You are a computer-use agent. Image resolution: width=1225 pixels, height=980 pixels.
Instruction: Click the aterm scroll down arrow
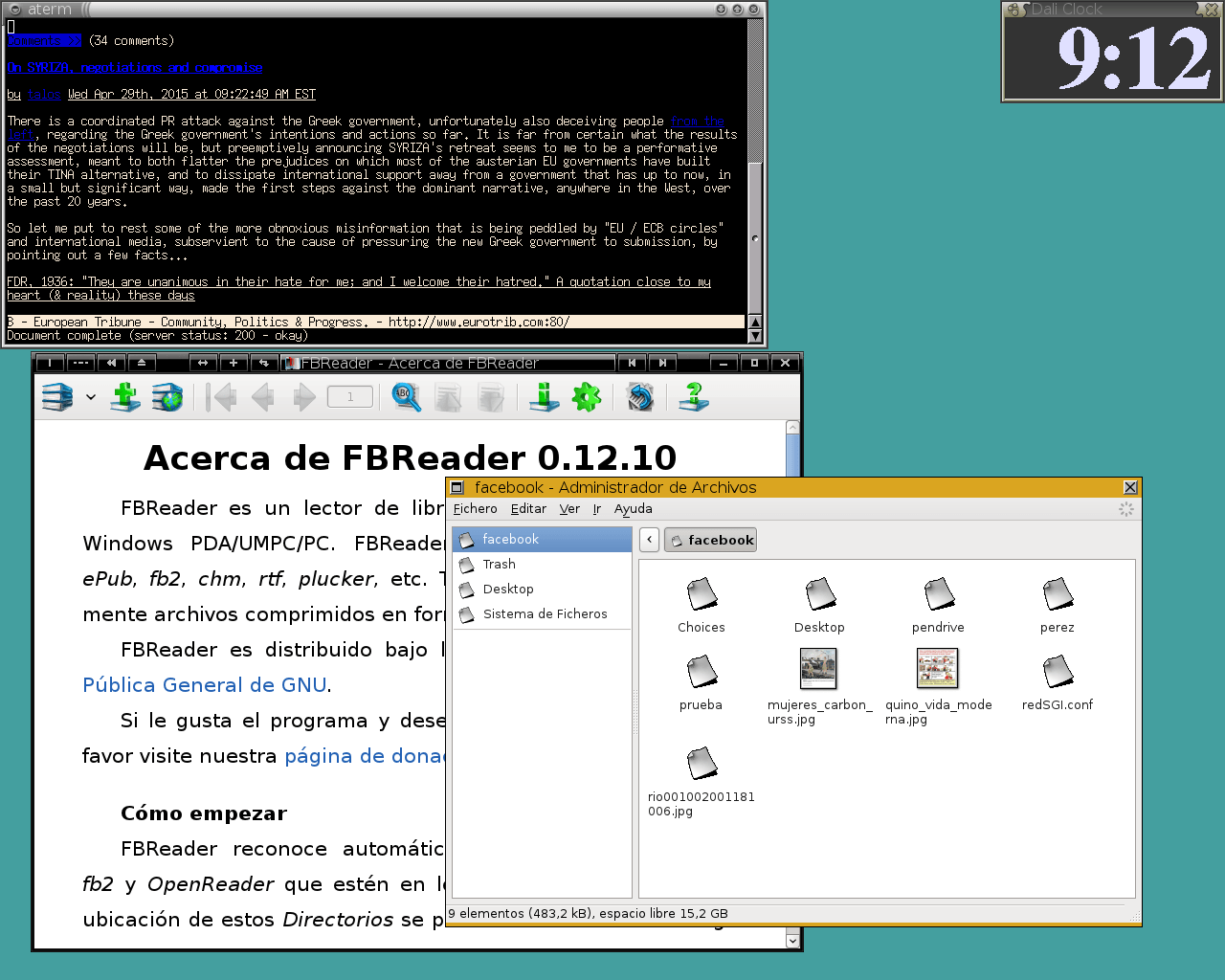pos(755,336)
